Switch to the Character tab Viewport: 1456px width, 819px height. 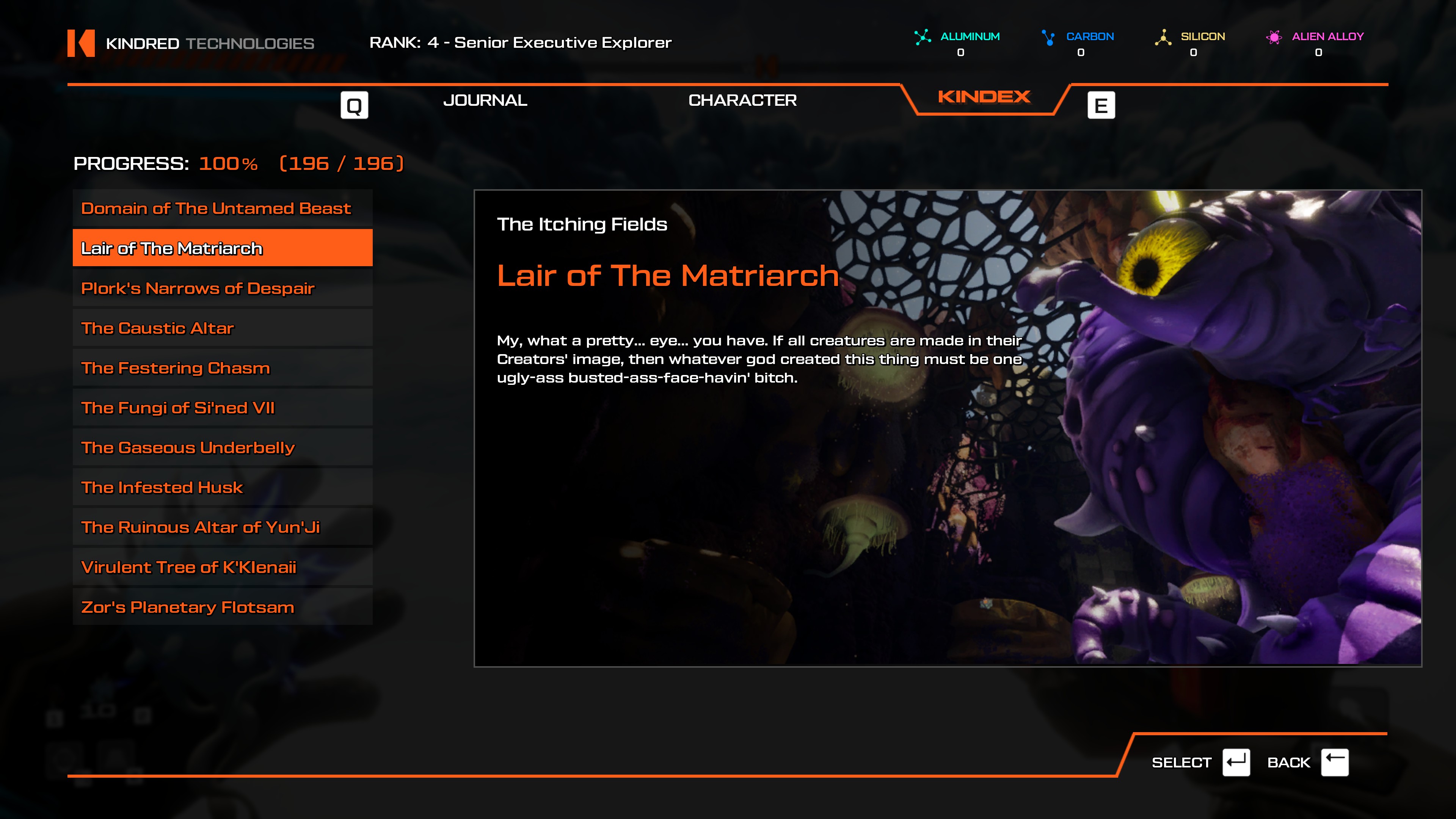click(742, 100)
